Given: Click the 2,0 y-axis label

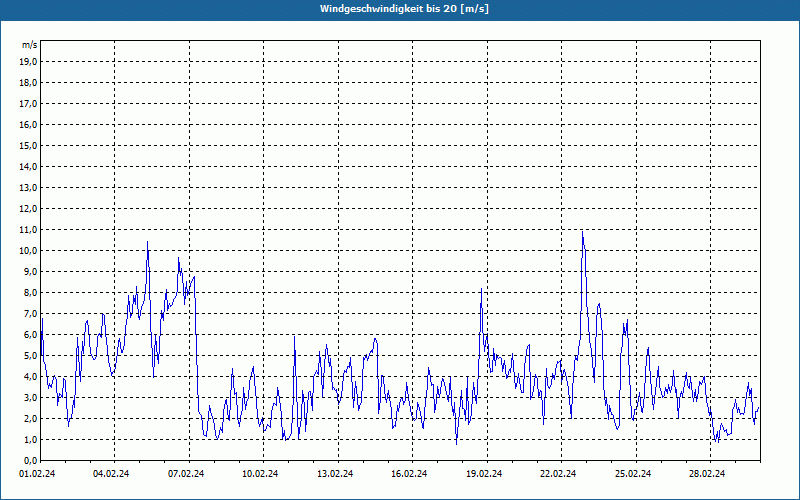Looking at the screenshot, I should click(30, 418).
